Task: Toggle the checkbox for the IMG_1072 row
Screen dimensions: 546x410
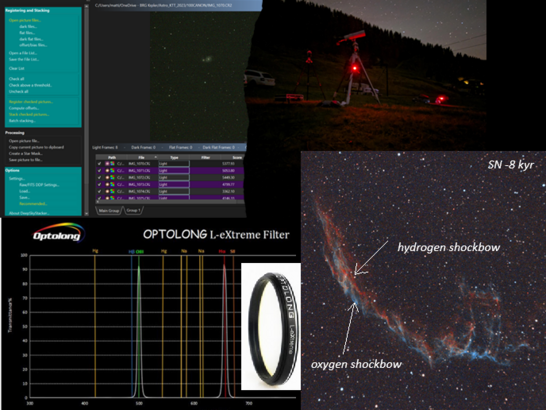Action: tap(100, 177)
